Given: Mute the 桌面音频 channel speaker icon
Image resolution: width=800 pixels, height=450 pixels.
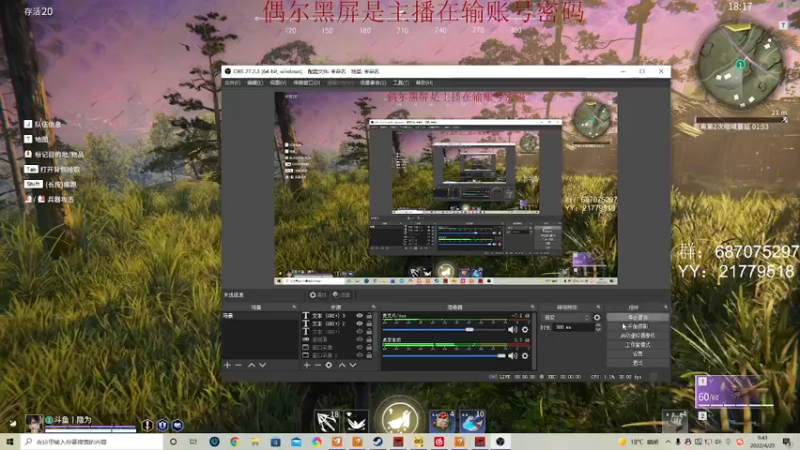Looking at the screenshot, I should 512,356.
